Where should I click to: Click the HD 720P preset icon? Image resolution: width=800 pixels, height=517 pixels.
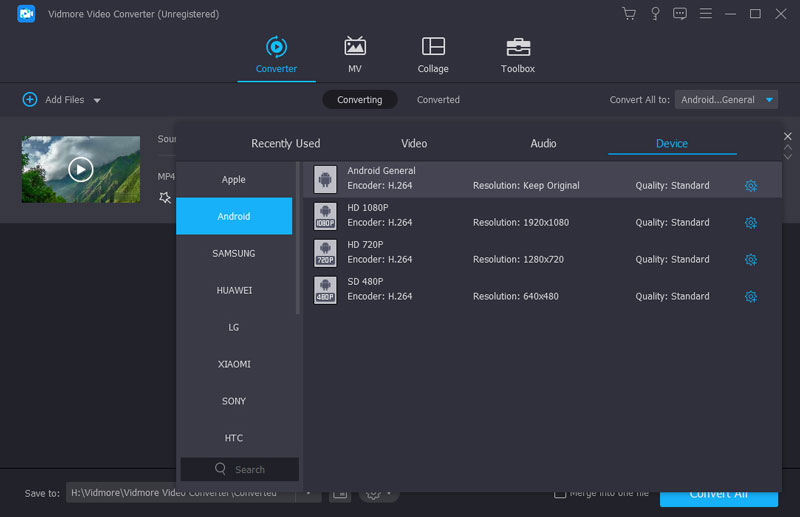pos(325,253)
